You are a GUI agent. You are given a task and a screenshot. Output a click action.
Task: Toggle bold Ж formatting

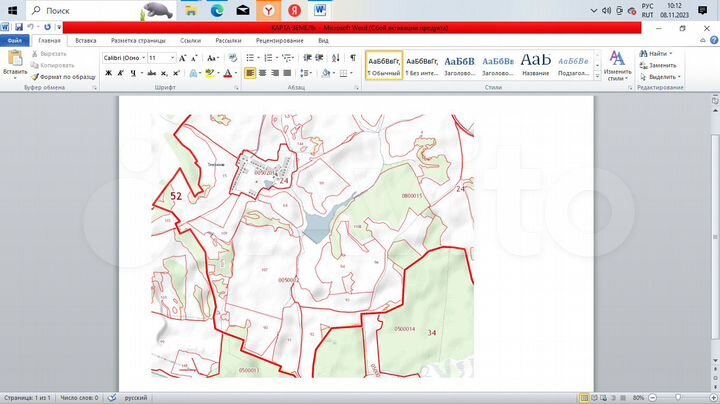point(109,73)
